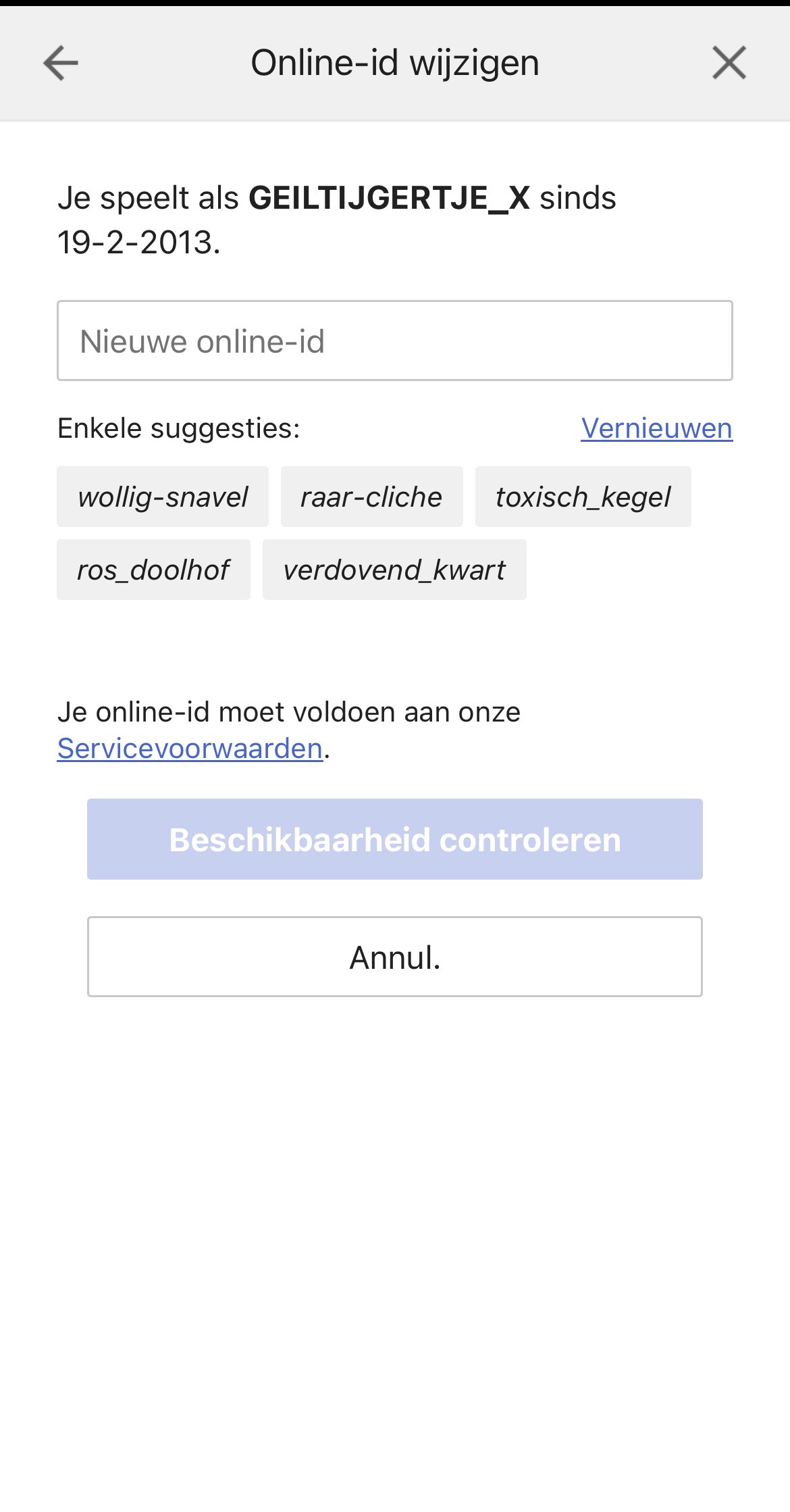The width and height of the screenshot is (790, 1512).
Task: Close the Online-id wijzigen screen
Action: 729,64
